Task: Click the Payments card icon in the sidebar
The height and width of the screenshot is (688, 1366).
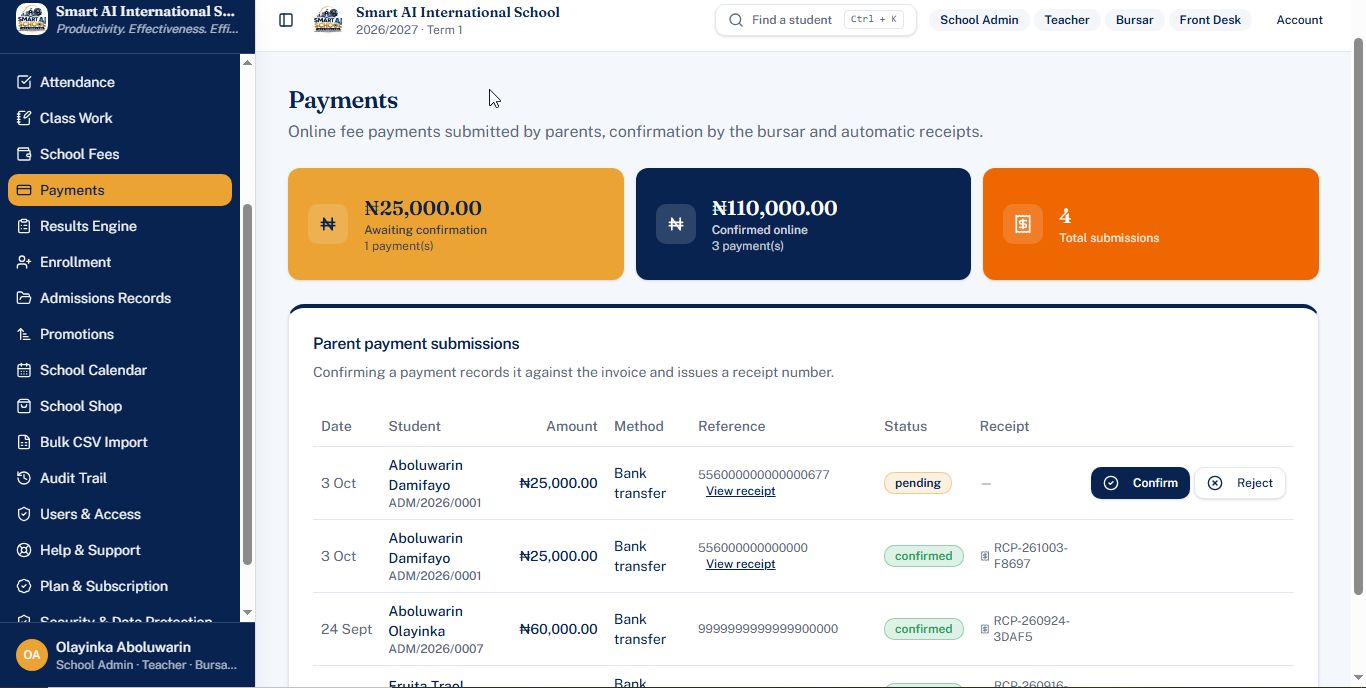Action: 24,190
